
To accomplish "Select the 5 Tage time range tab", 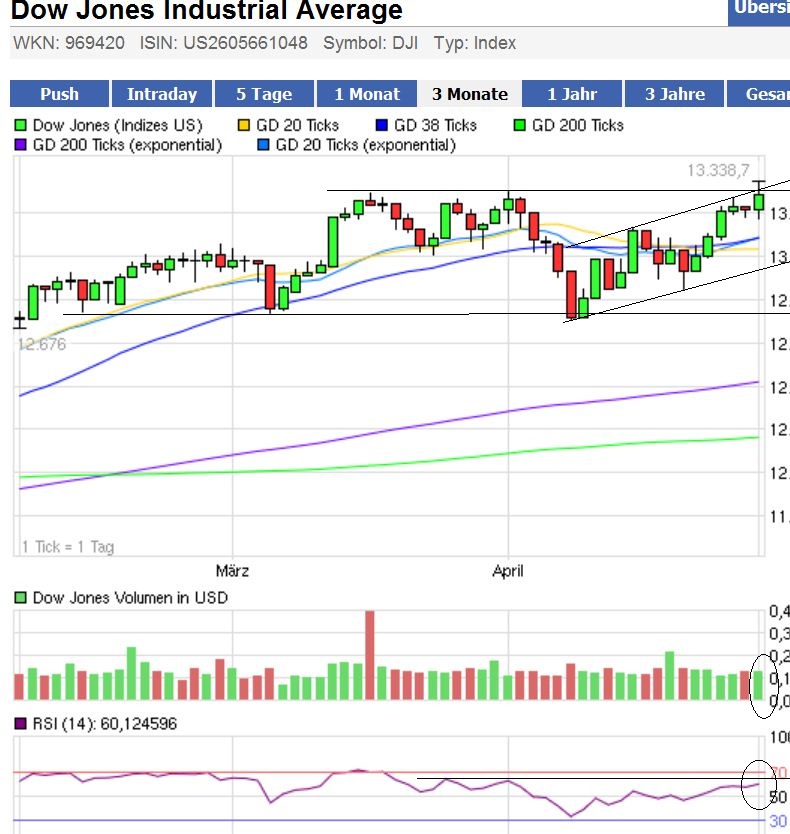I will pos(264,94).
